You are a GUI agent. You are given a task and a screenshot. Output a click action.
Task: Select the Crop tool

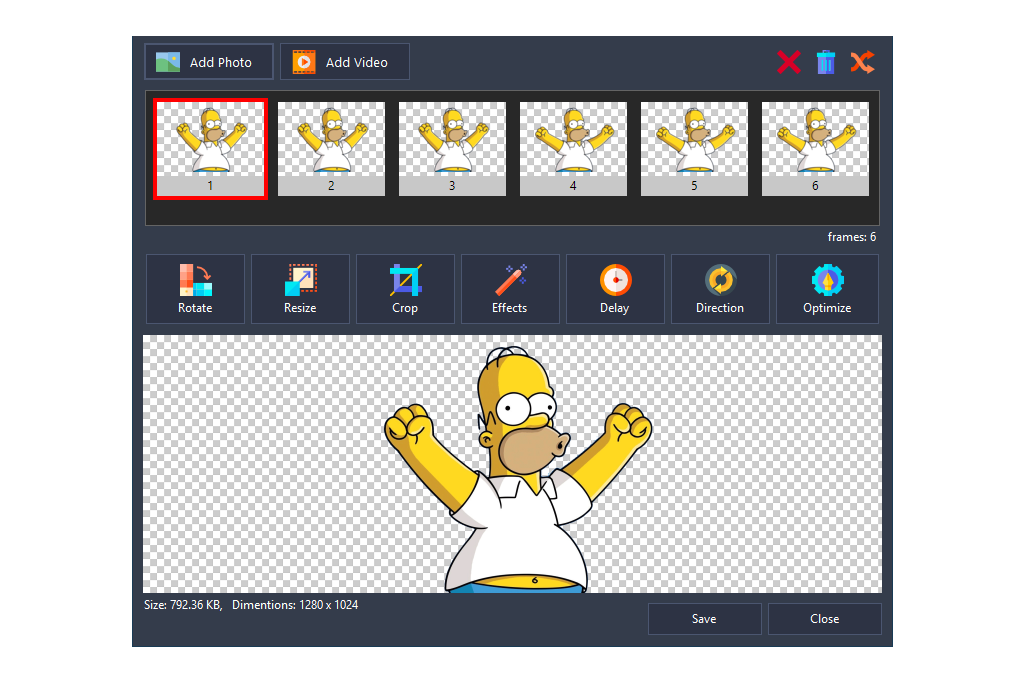[x=405, y=289]
